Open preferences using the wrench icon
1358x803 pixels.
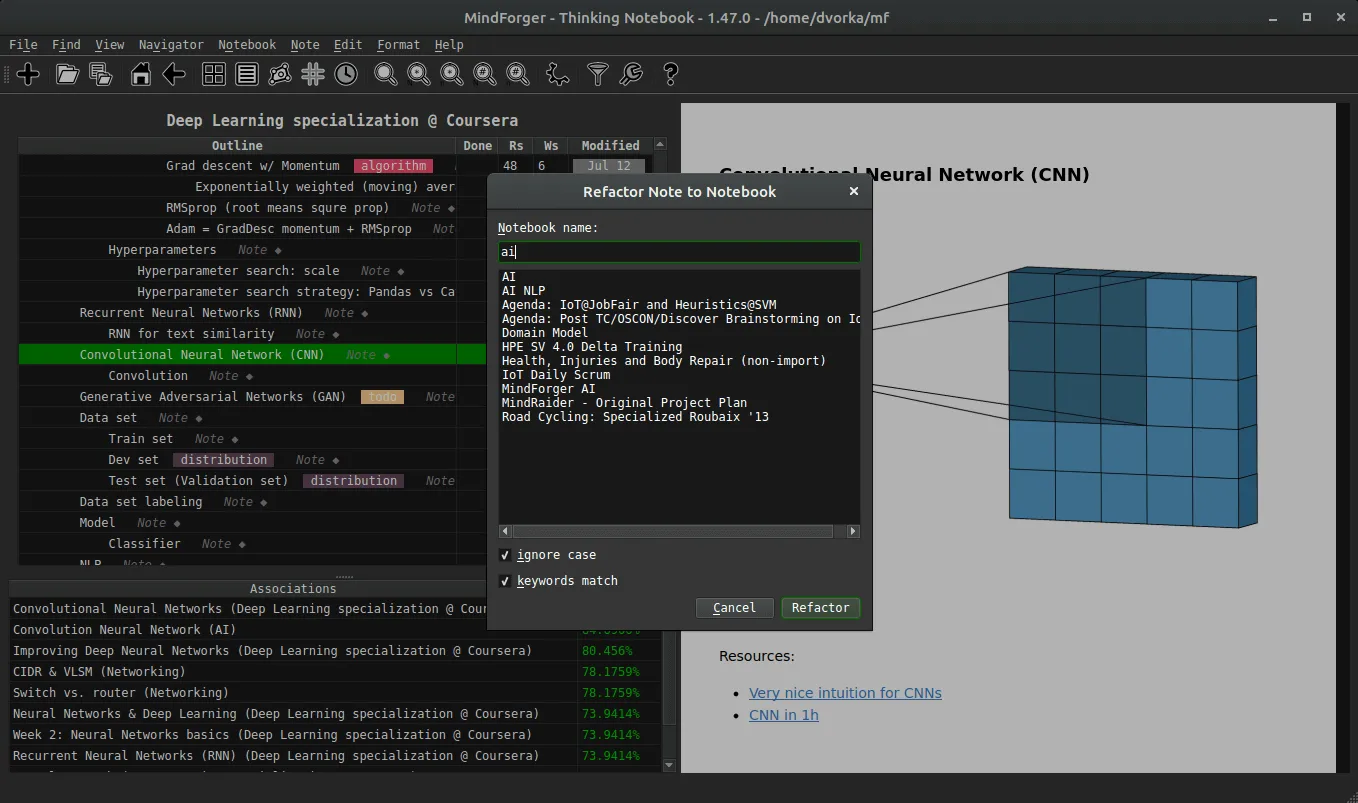point(631,74)
